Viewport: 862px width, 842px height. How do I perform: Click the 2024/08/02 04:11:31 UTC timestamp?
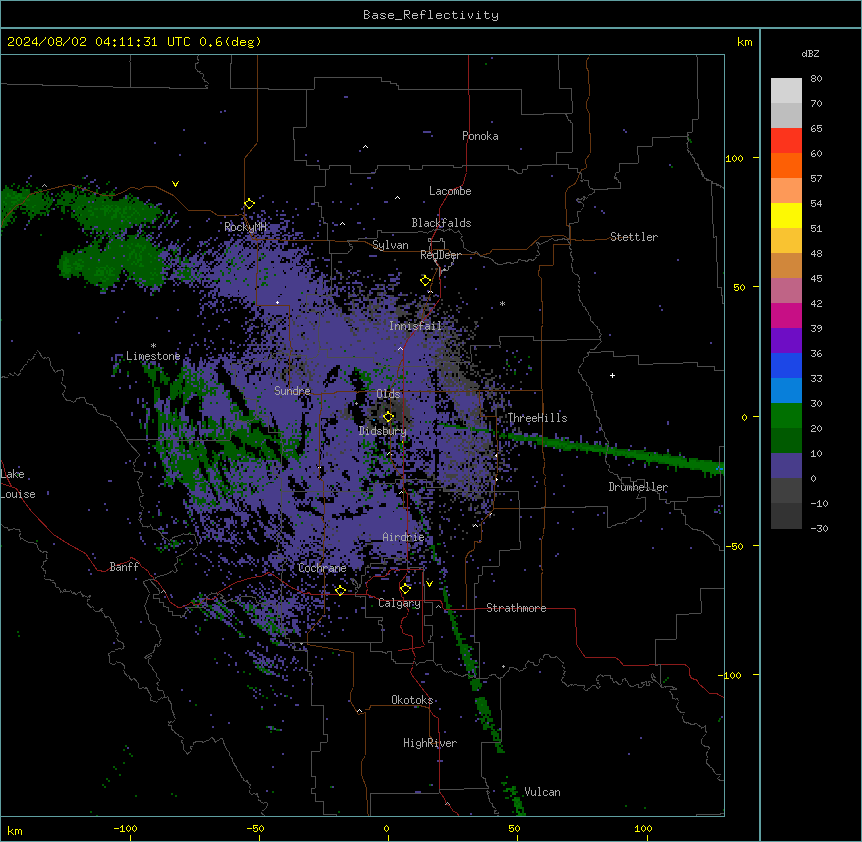pyautogui.click(x=99, y=42)
